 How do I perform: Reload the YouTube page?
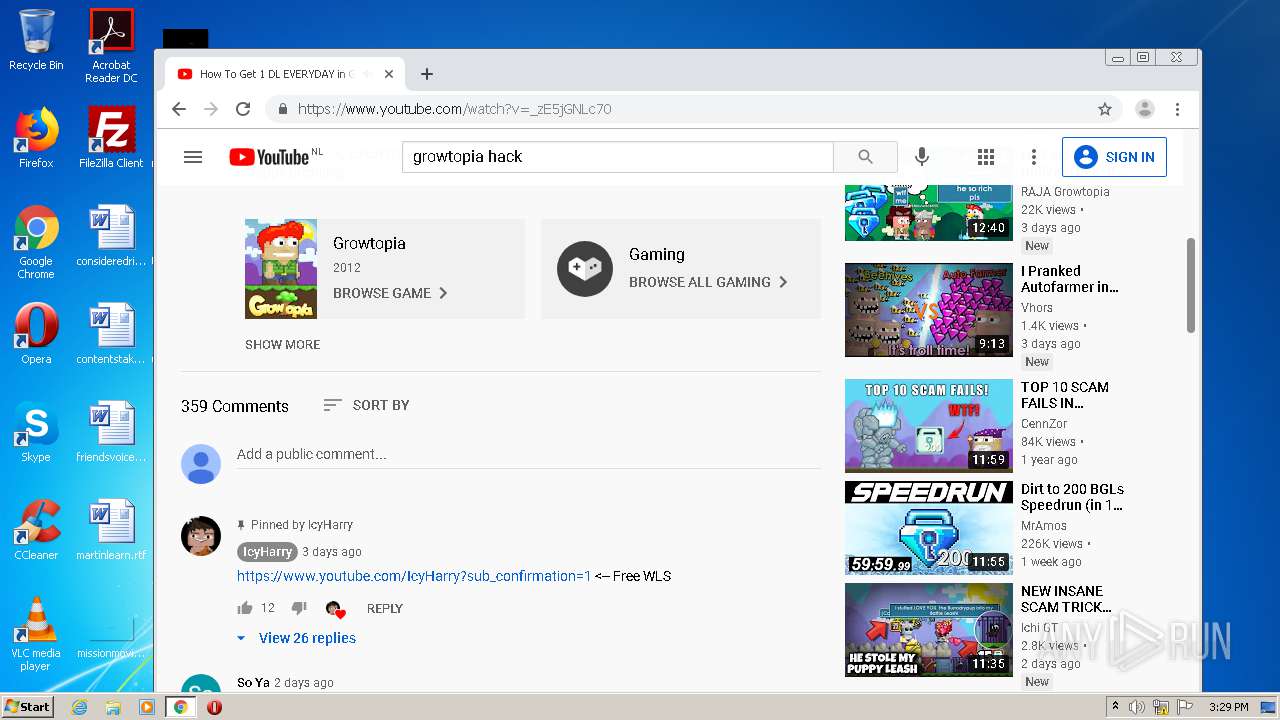(242, 109)
